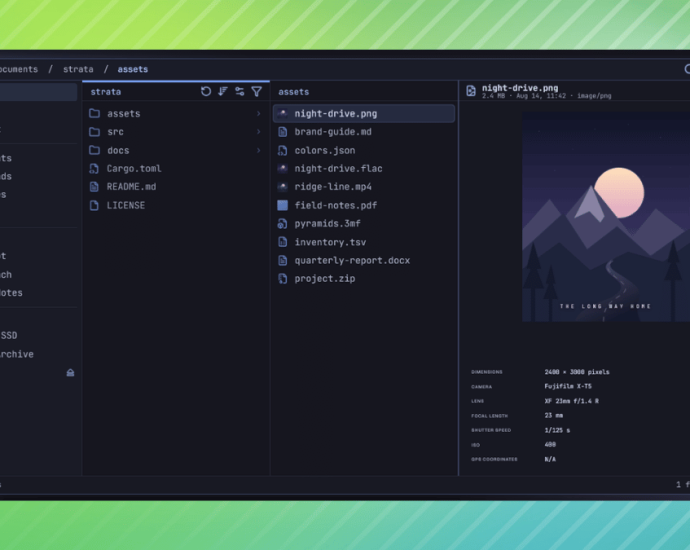Click the filter funnel icon

click(257, 92)
